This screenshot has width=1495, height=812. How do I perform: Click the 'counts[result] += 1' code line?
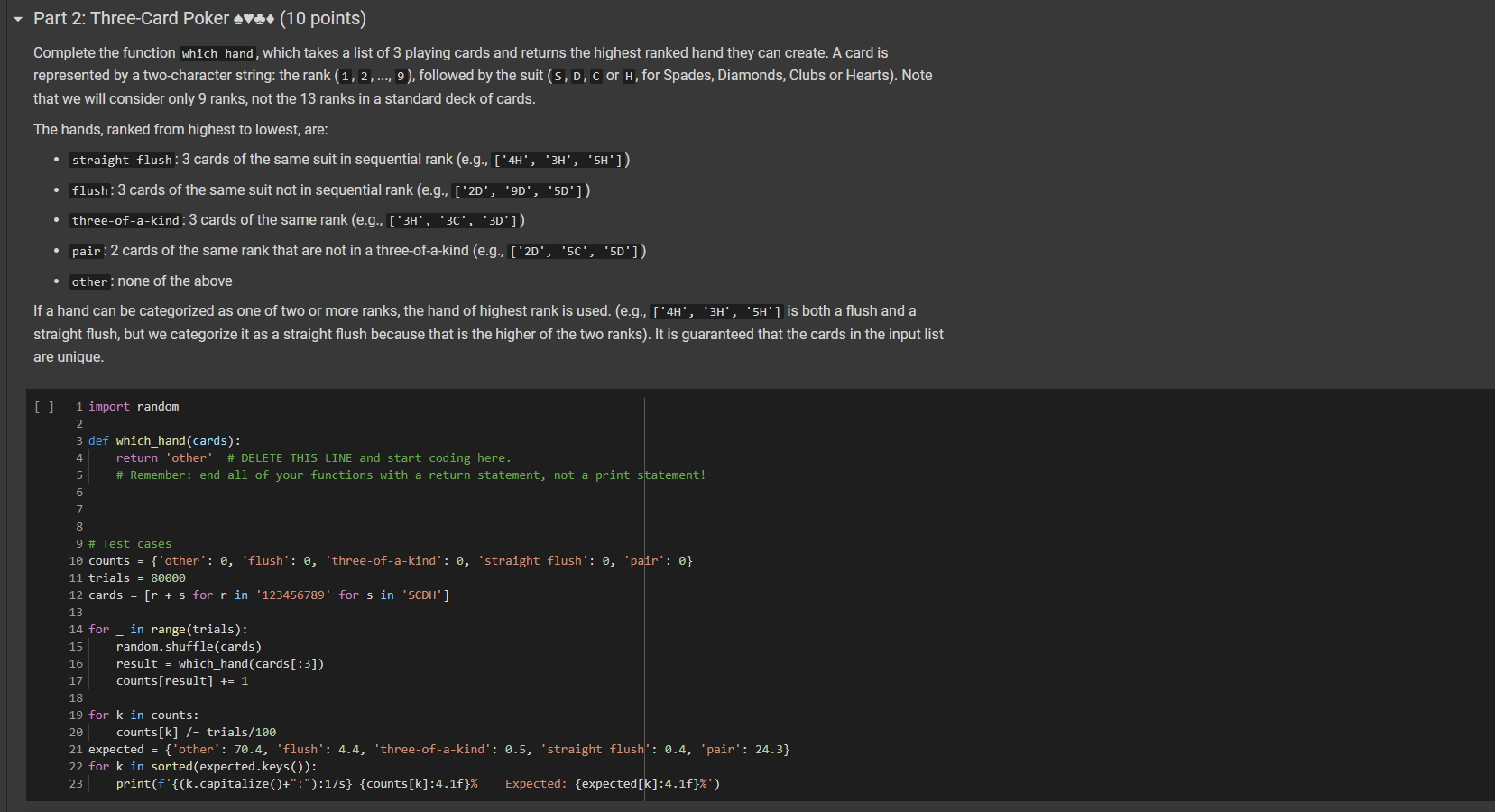click(182, 681)
